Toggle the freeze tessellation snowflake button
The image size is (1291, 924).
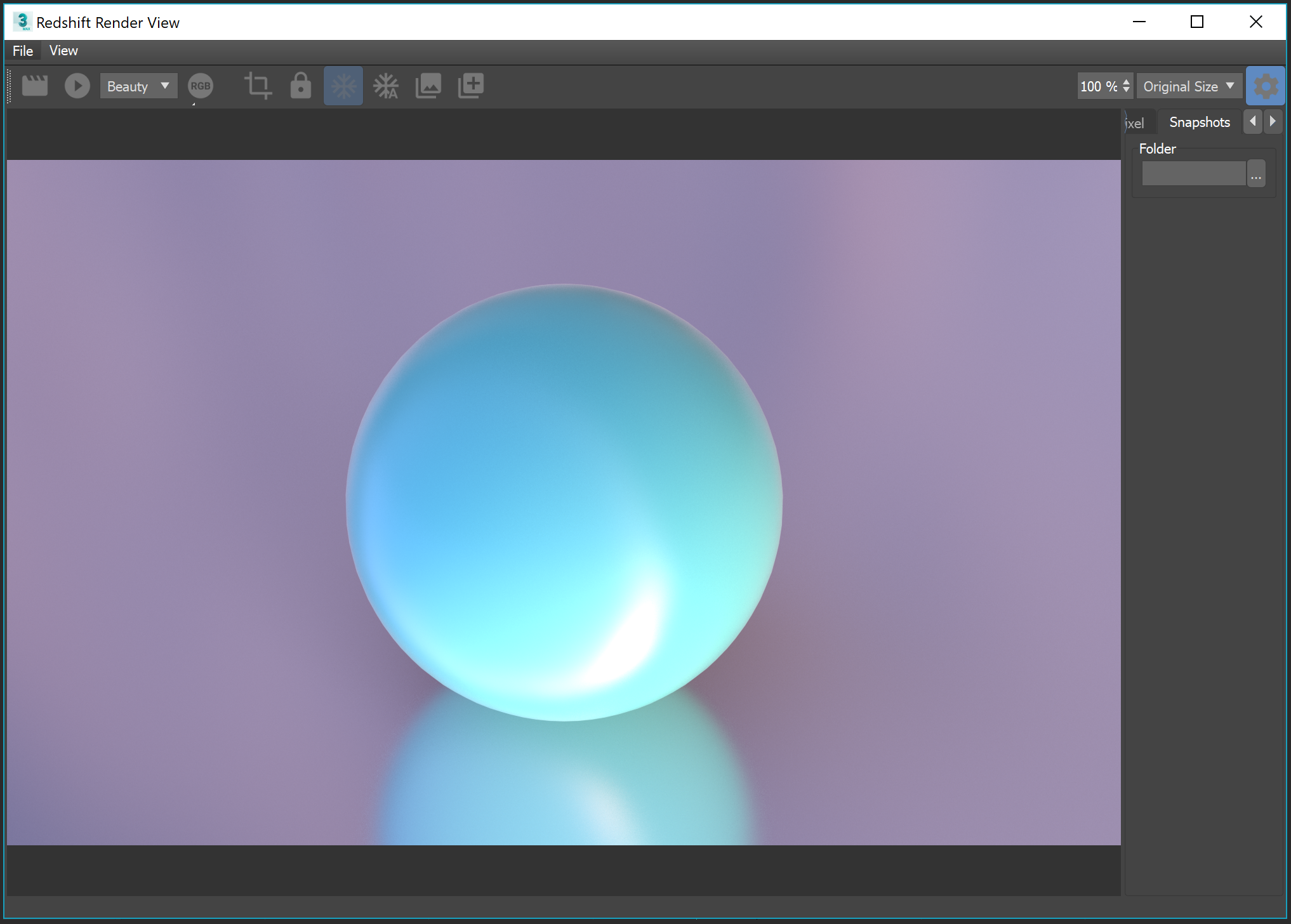pos(343,86)
